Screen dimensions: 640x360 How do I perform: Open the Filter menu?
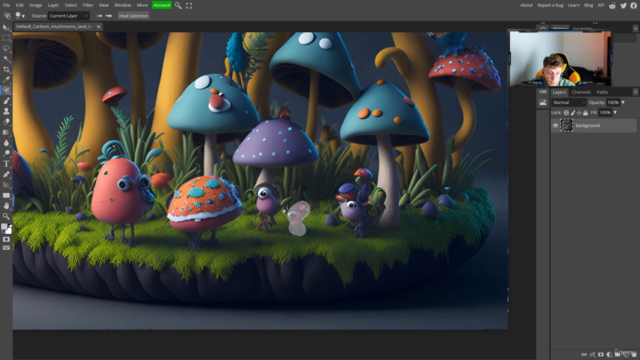pyautogui.click(x=88, y=5)
